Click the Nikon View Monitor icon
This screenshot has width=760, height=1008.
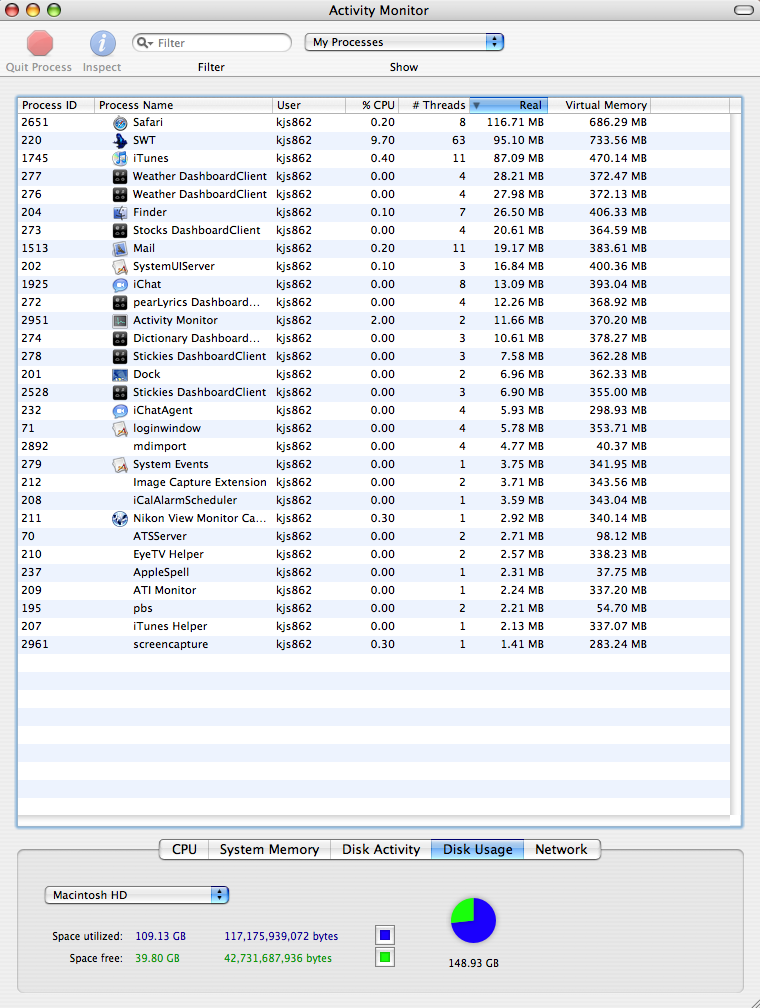coord(120,519)
